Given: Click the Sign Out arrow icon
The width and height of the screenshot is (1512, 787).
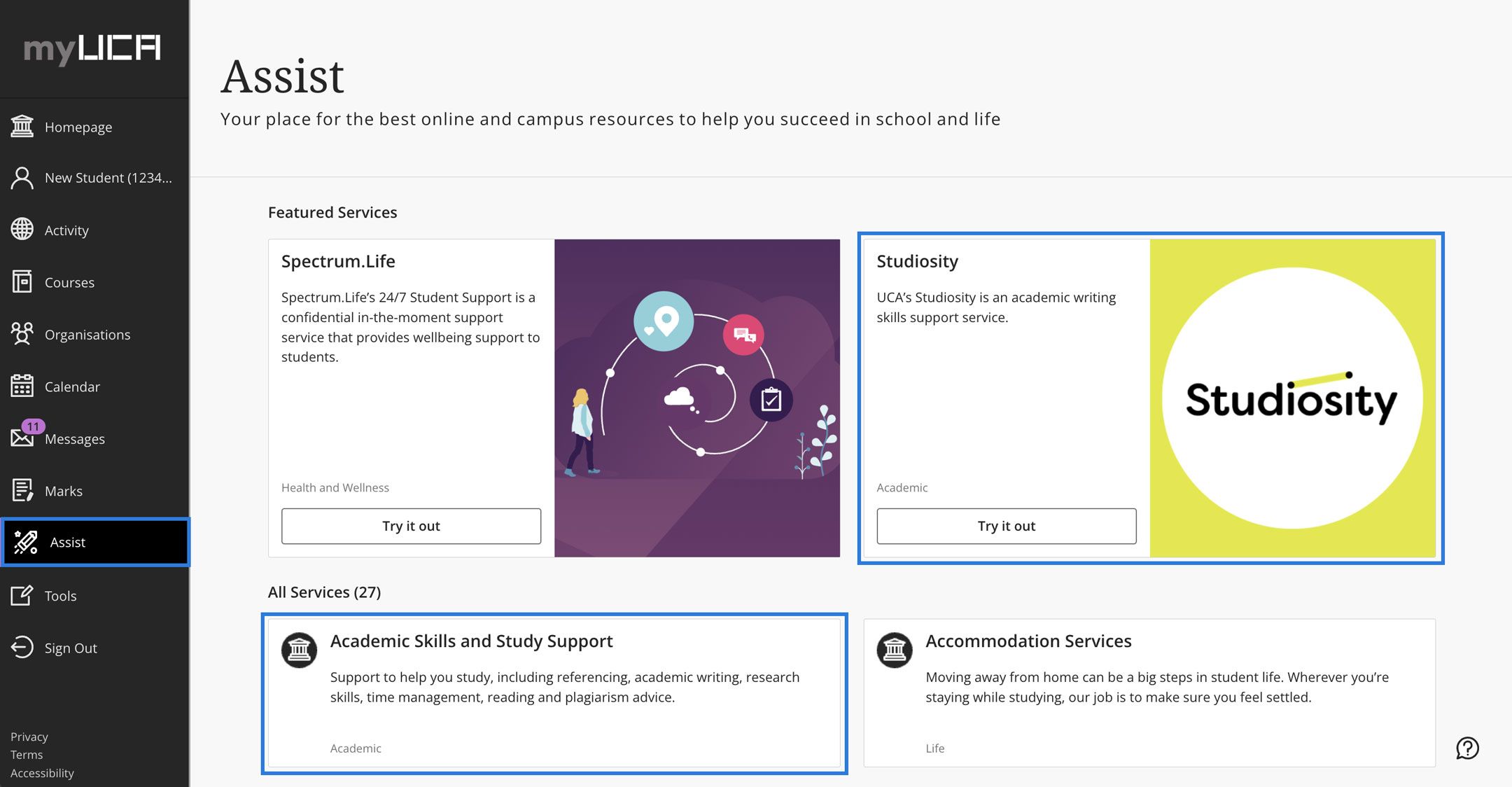Looking at the screenshot, I should coord(22,648).
